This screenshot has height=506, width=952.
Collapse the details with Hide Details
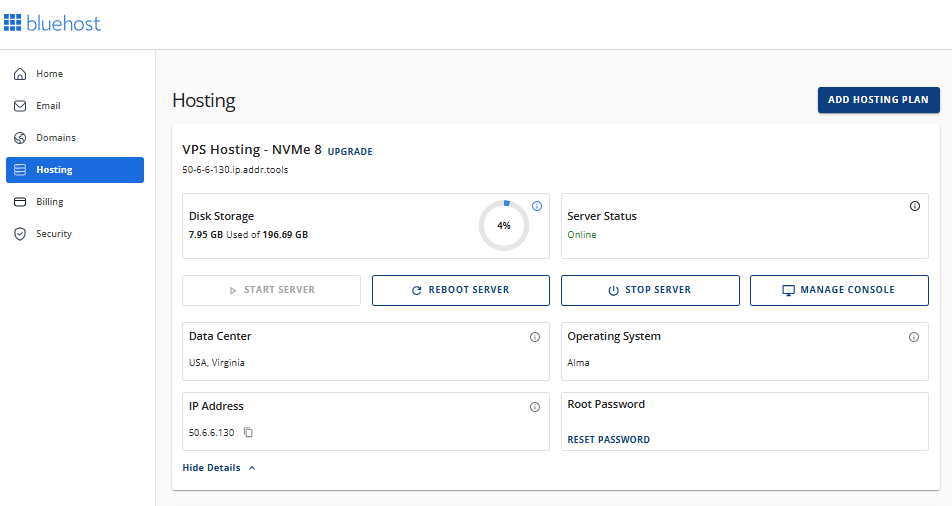coord(219,468)
